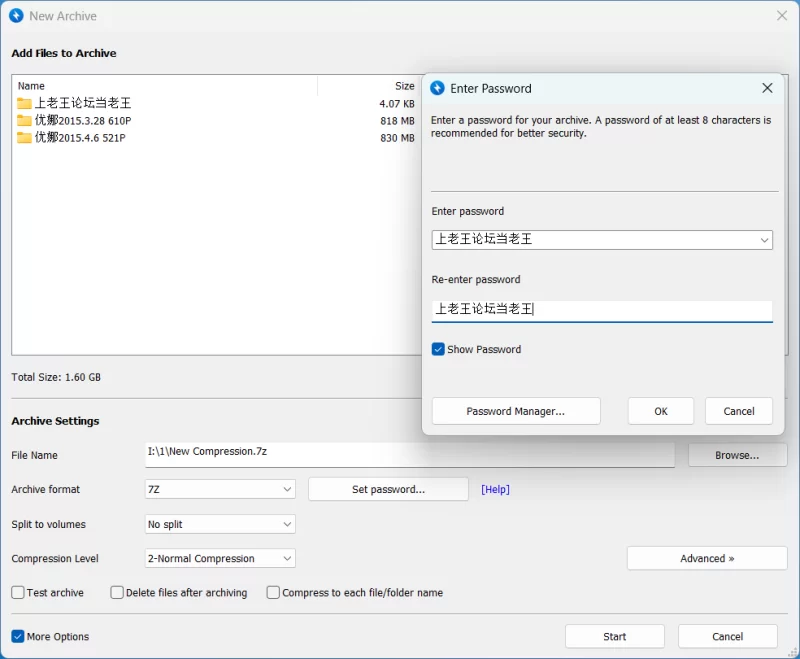
Task: Open the Compression Level dropdown
Action: 220,559
